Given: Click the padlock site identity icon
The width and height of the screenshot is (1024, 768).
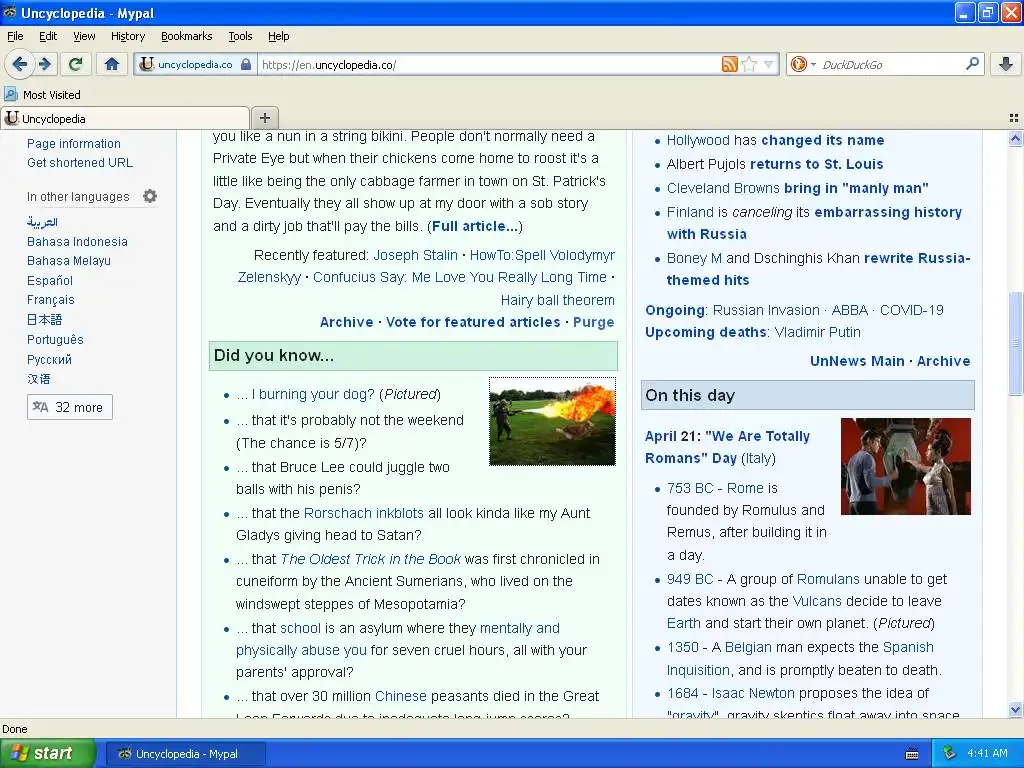Looking at the screenshot, I should point(246,64).
